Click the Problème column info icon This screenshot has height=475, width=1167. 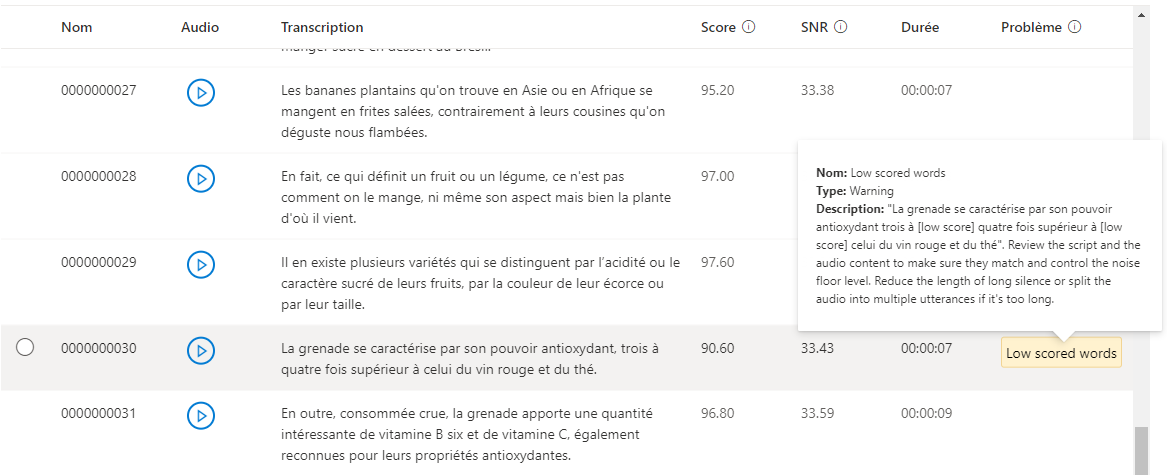pyautogui.click(x=1075, y=27)
